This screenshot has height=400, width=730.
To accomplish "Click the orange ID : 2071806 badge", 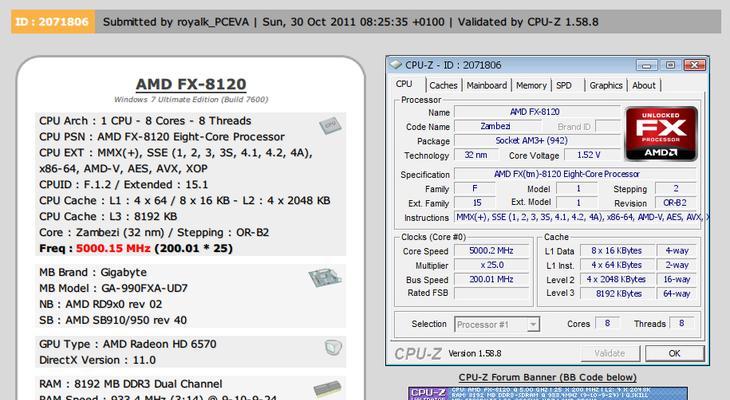I will tap(53, 22).
